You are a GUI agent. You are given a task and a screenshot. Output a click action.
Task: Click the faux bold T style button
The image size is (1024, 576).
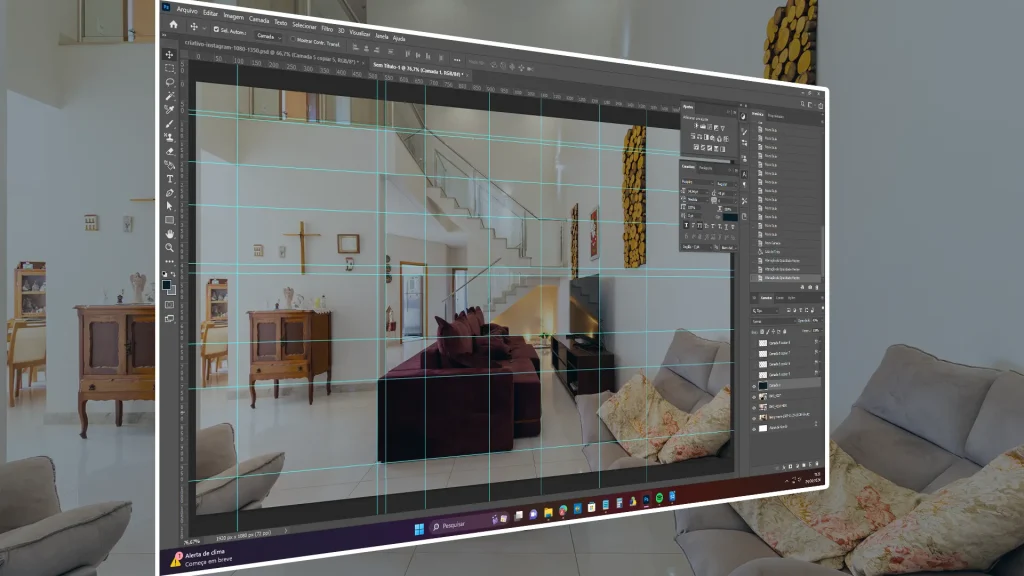[686, 225]
